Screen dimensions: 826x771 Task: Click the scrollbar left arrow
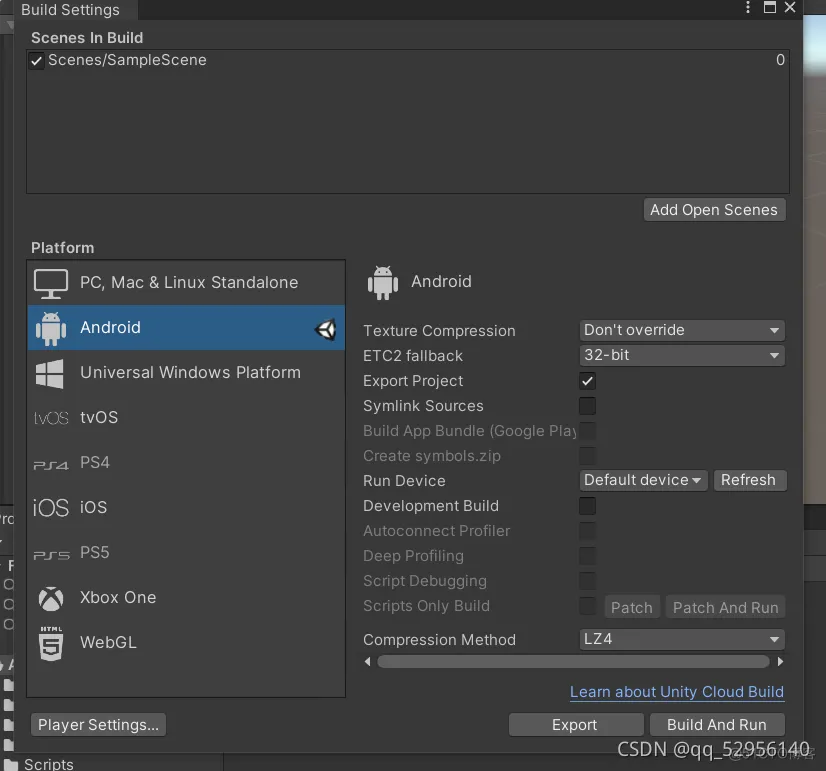point(368,662)
